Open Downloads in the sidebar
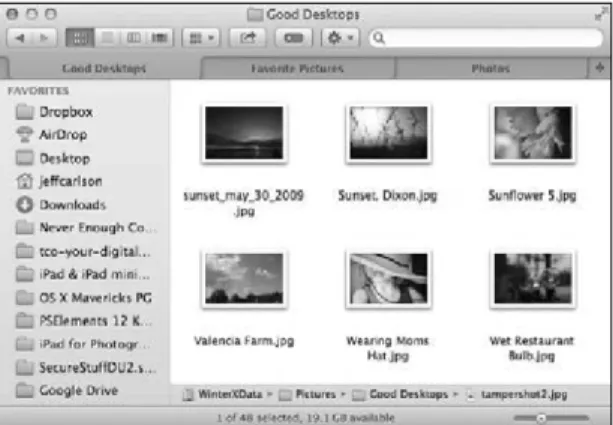 (x=61, y=204)
